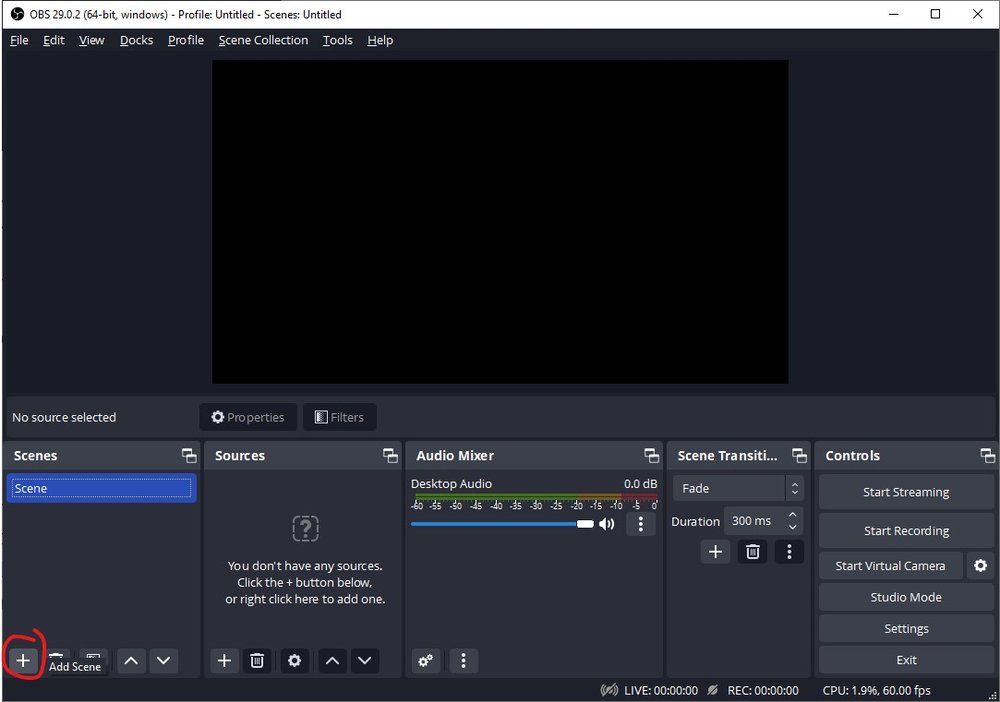This screenshot has width=1000, height=702.
Task: Open source properties gear in Sources panel
Action: coord(294,661)
